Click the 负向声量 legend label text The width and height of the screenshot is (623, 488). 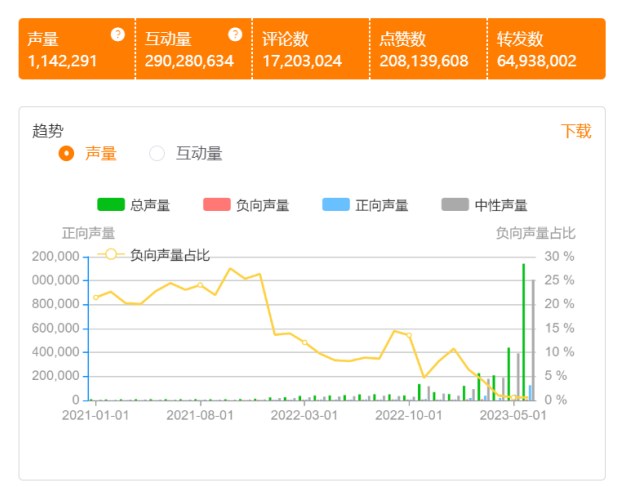point(263,205)
